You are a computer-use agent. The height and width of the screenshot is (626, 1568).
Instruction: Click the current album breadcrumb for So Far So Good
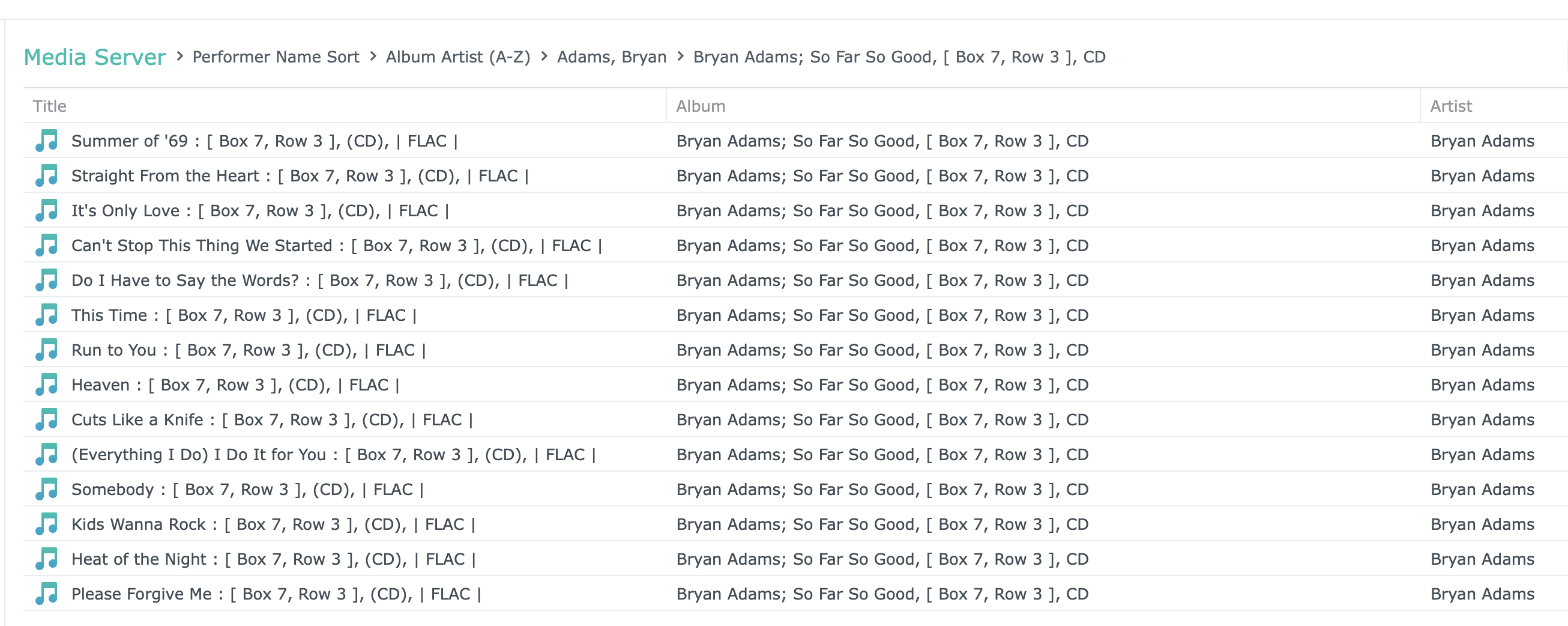(x=899, y=57)
